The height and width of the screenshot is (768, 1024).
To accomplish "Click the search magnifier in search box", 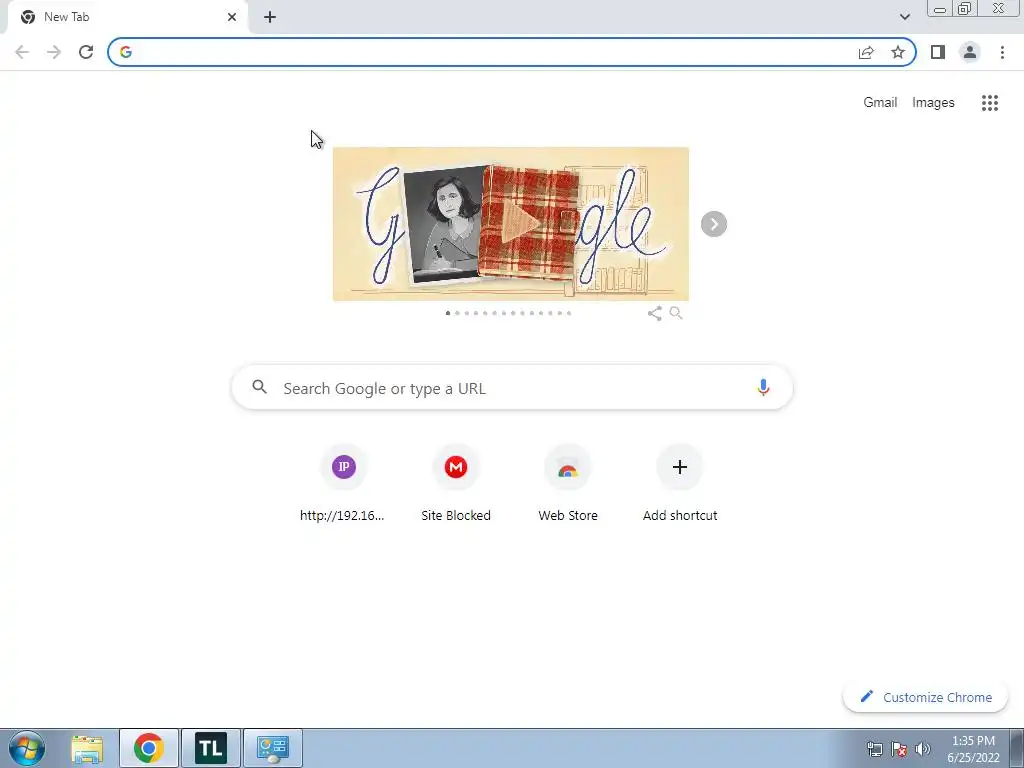I will click(x=259, y=387).
